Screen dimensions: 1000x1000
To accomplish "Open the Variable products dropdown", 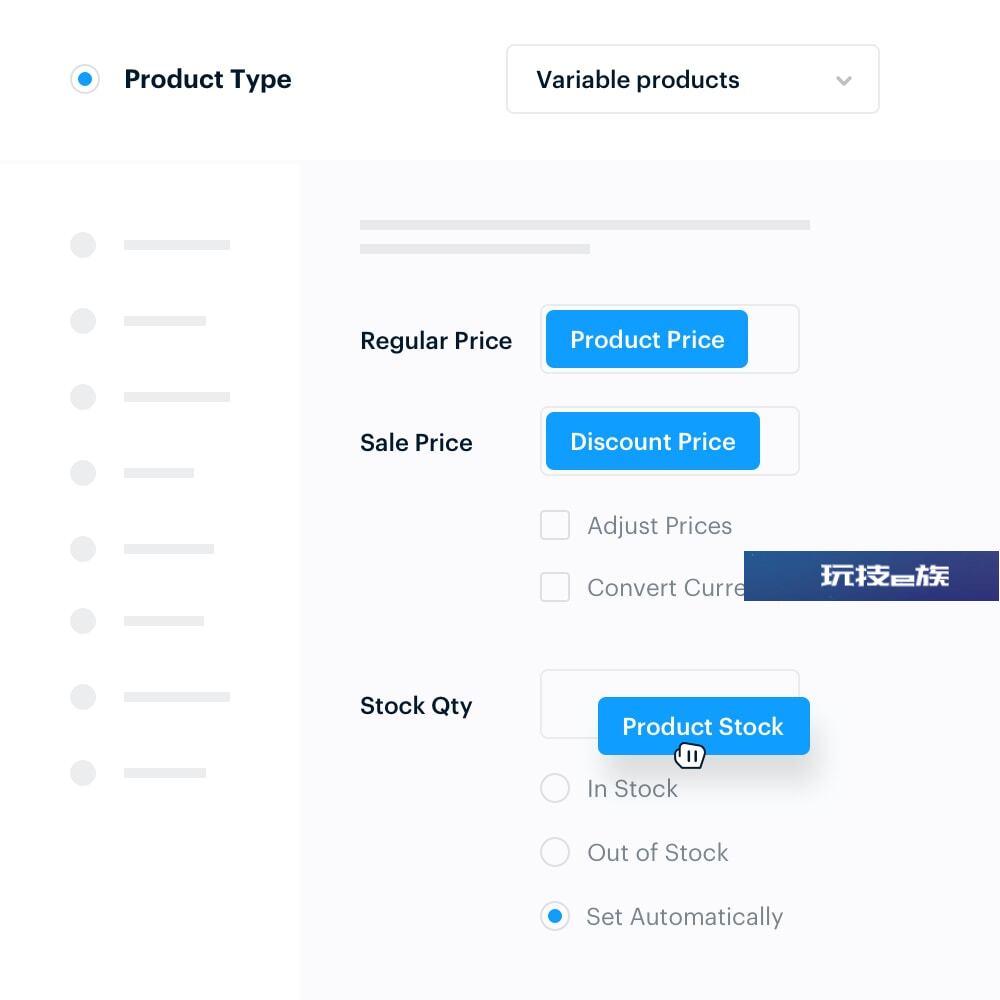I will (x=693, y=79).
